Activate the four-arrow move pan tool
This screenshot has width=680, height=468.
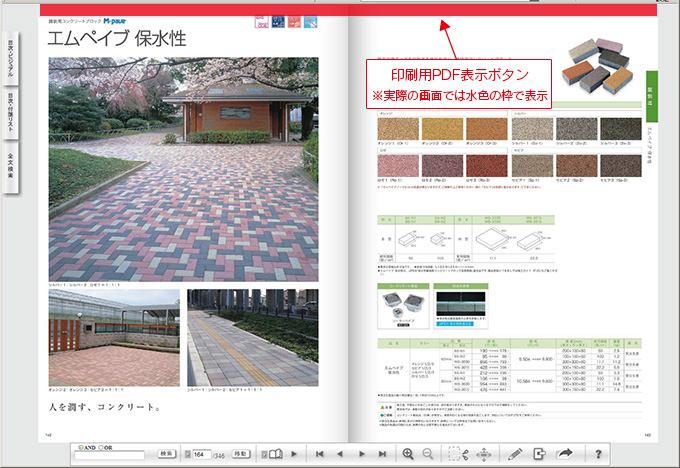[x=484, y=454]
